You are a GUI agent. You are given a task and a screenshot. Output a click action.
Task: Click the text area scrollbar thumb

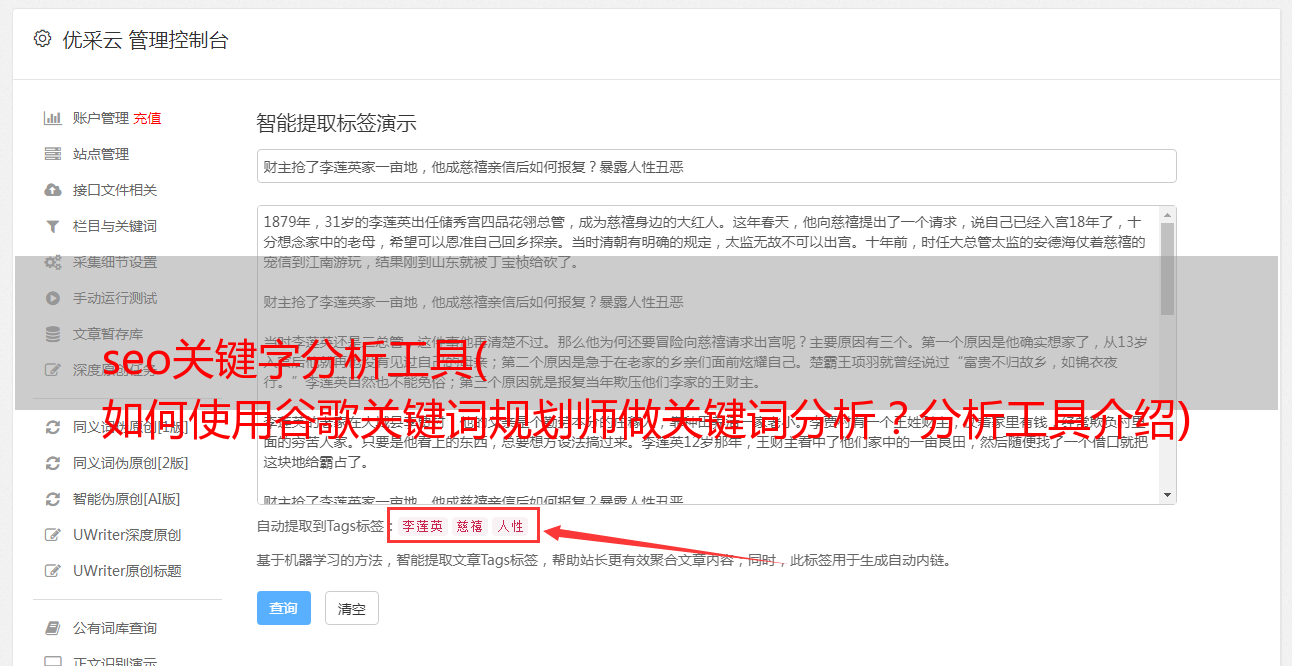tap(1167, 269)
